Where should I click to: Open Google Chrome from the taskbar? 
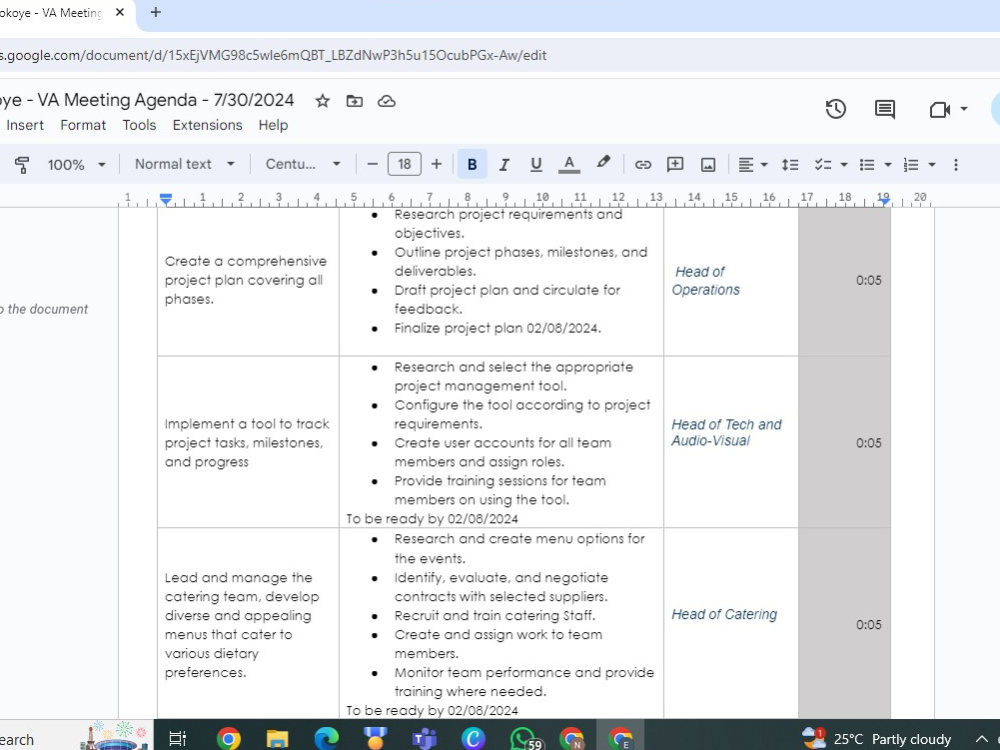pyautogui.click(x=228, y=739)
